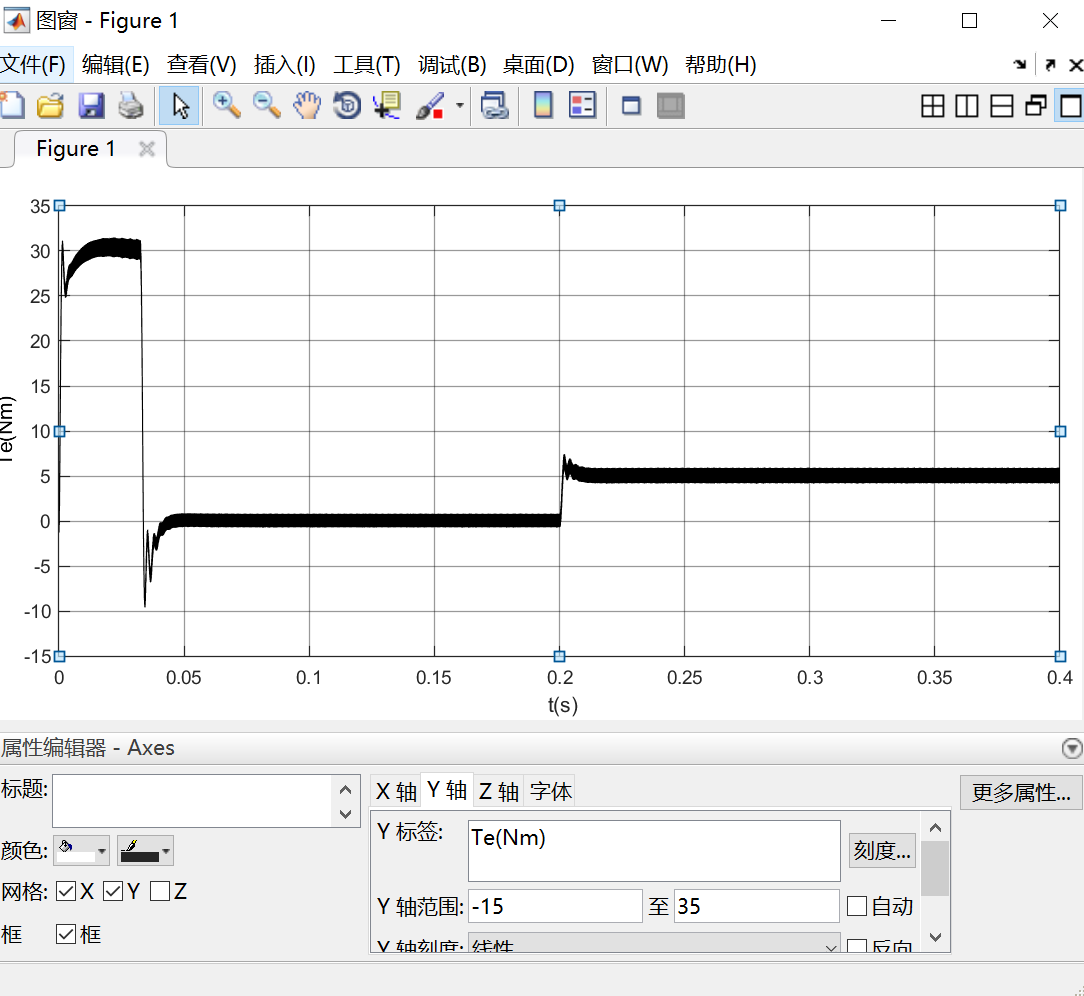The height and width of the screenshot is (996, 1084).
Task: Select the t(s) x-axis label
Action: click(x=562, y=705)
